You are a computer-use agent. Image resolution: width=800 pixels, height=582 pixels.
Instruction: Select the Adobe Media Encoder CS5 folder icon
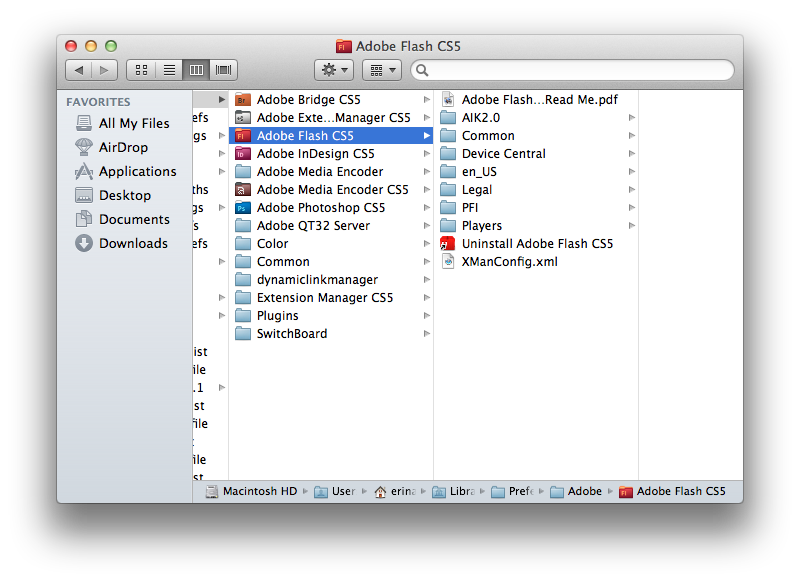tap(243, 190)
